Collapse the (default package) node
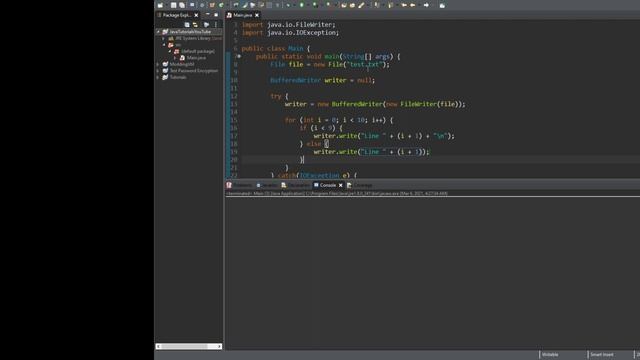 pos(170,51)
